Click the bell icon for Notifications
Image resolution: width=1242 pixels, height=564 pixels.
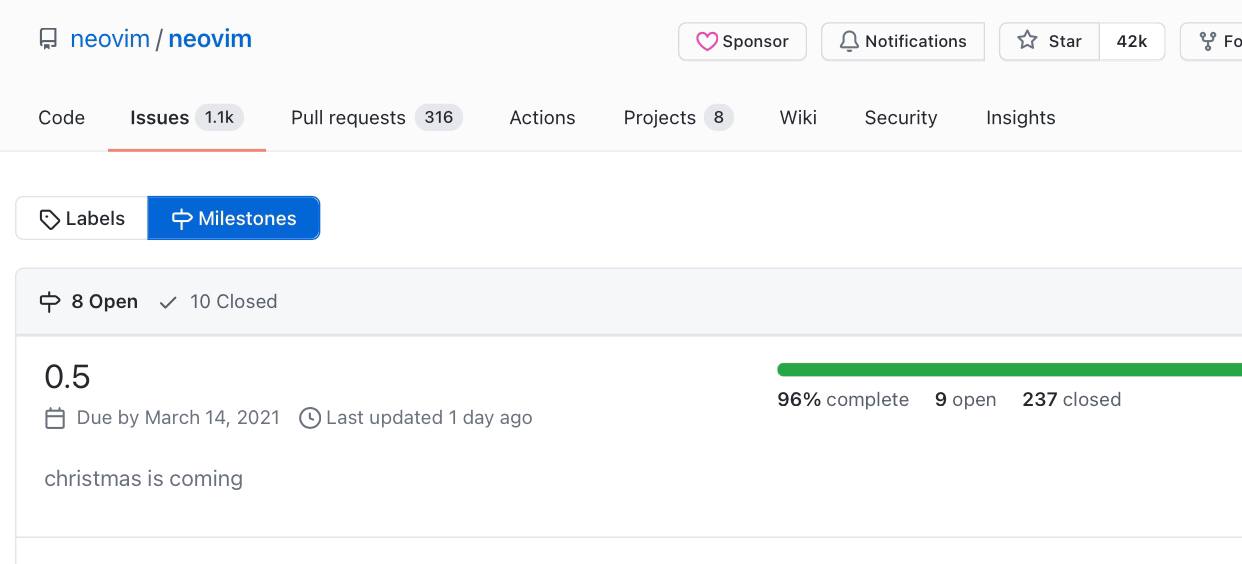click(849, 41)
